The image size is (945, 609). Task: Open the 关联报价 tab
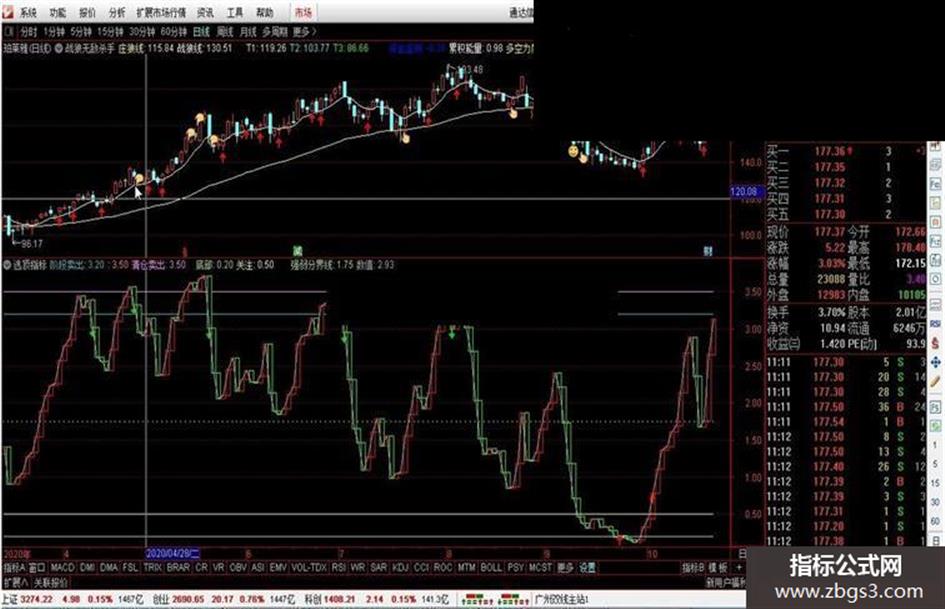(x=51, y=582)
